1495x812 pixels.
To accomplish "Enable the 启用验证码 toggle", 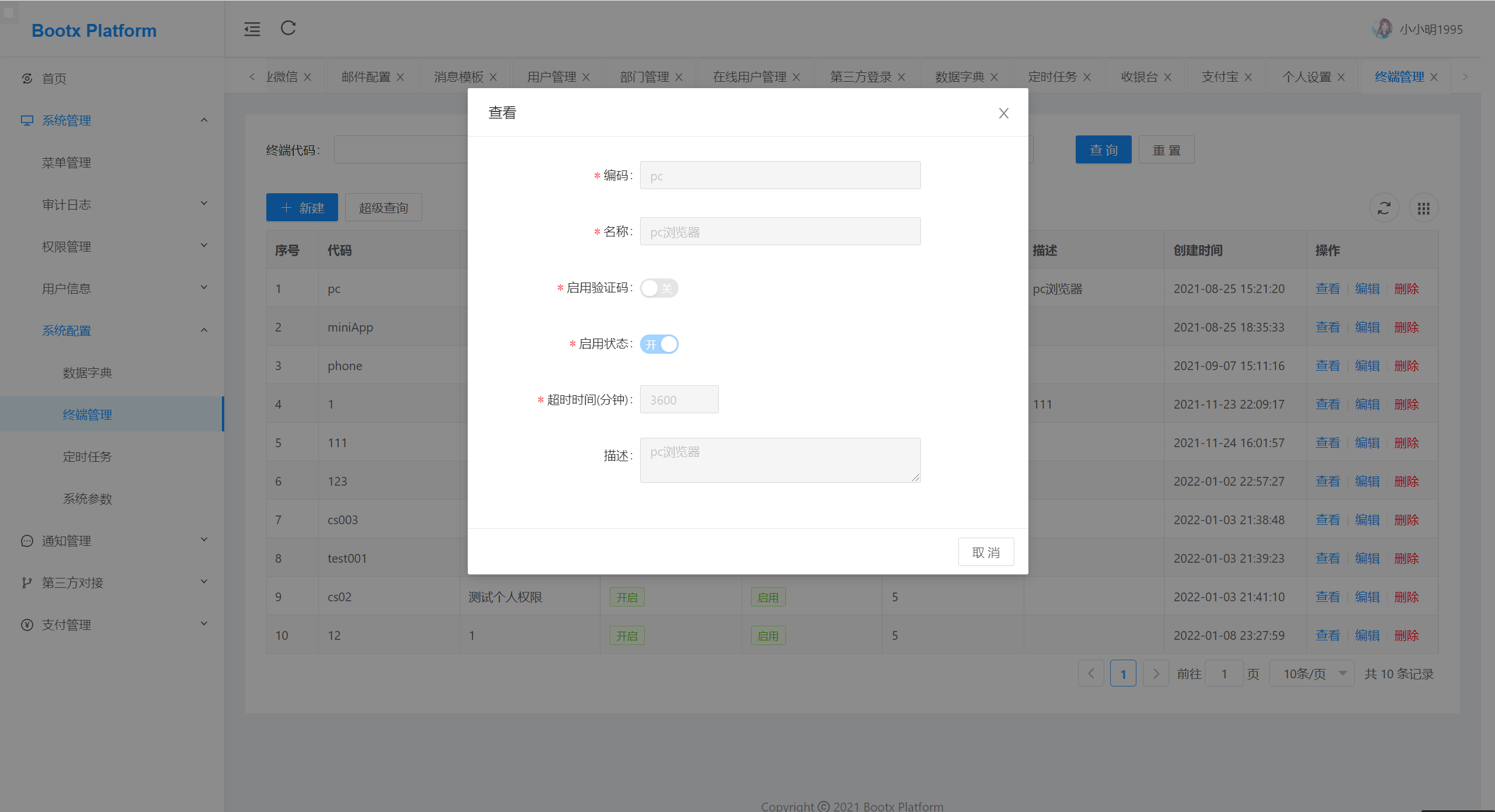I will (659, 288).
